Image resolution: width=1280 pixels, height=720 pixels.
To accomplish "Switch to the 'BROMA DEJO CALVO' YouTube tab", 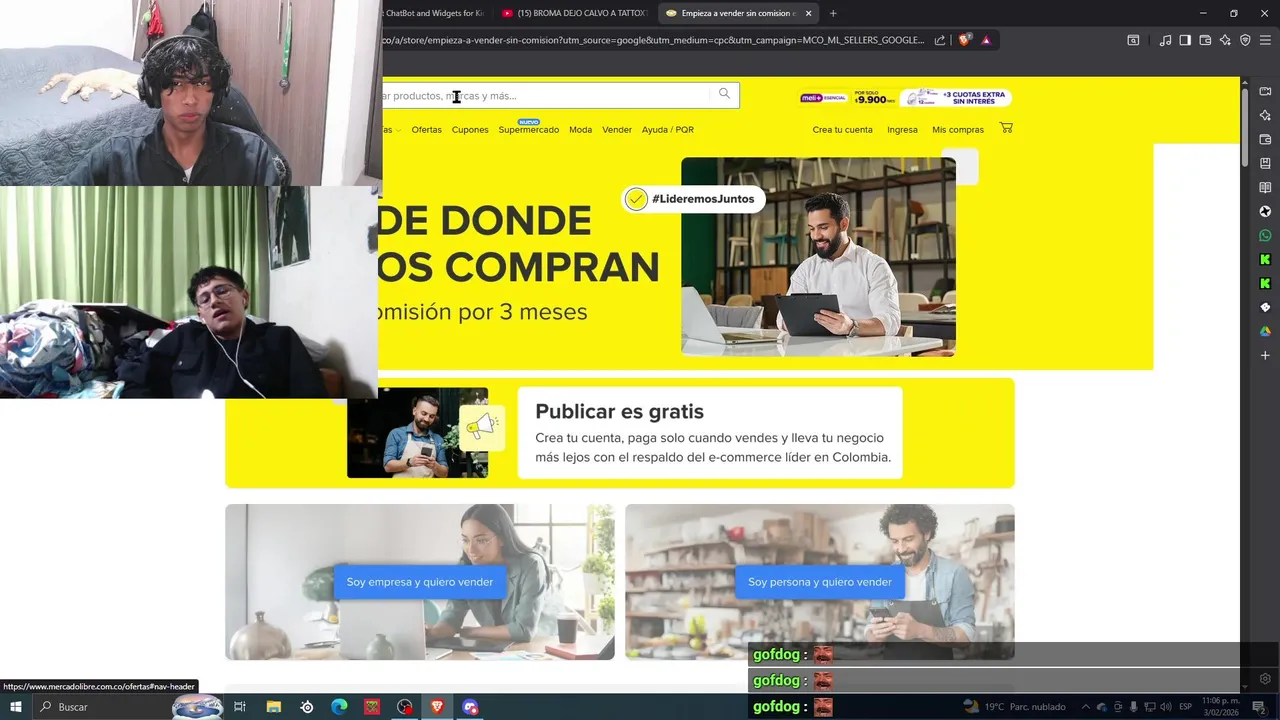I will [x=576, y=13].
